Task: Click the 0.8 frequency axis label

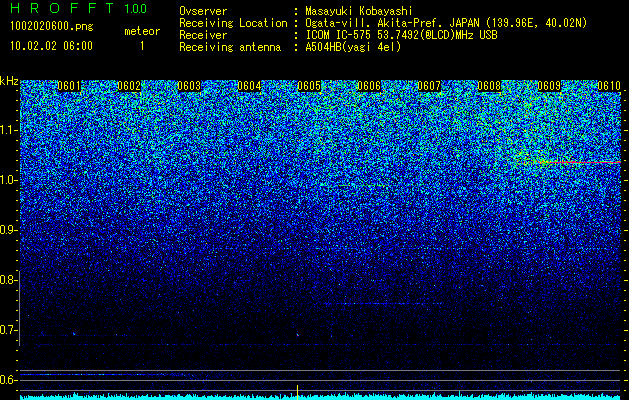Action: click(x=9, y=280)
